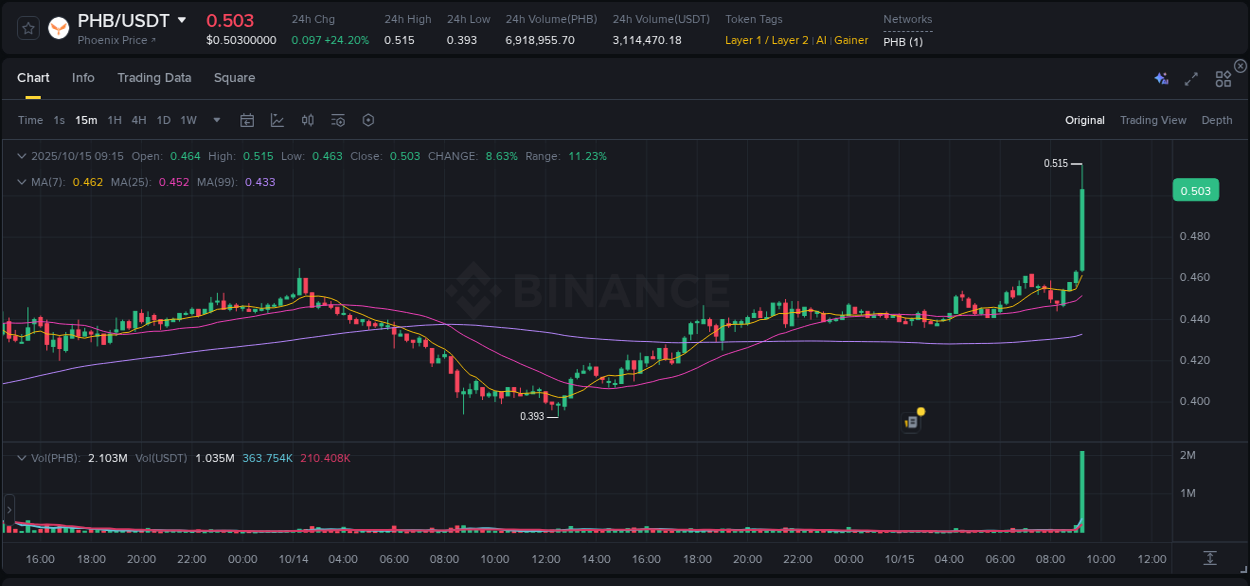Image resolution: width=1250 pixels, height=586 pixels.
Task: Open the chart style selector icon
Action: [277, 120]
